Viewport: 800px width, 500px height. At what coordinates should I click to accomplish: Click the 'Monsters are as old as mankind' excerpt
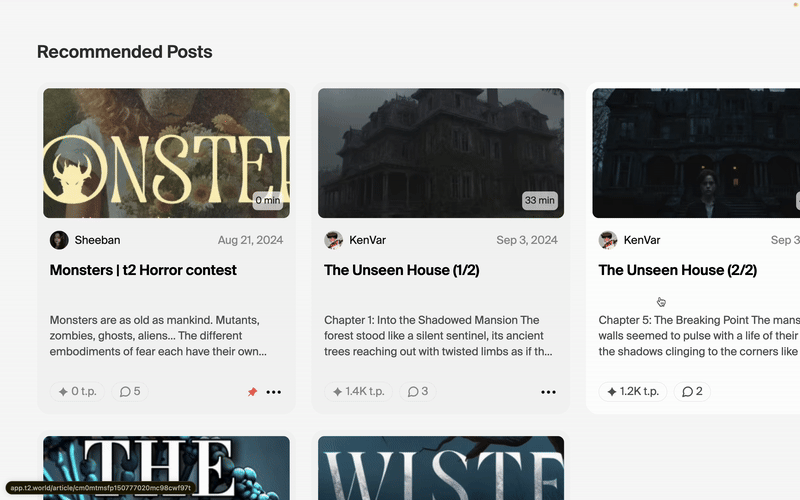(x=158, y=336)
